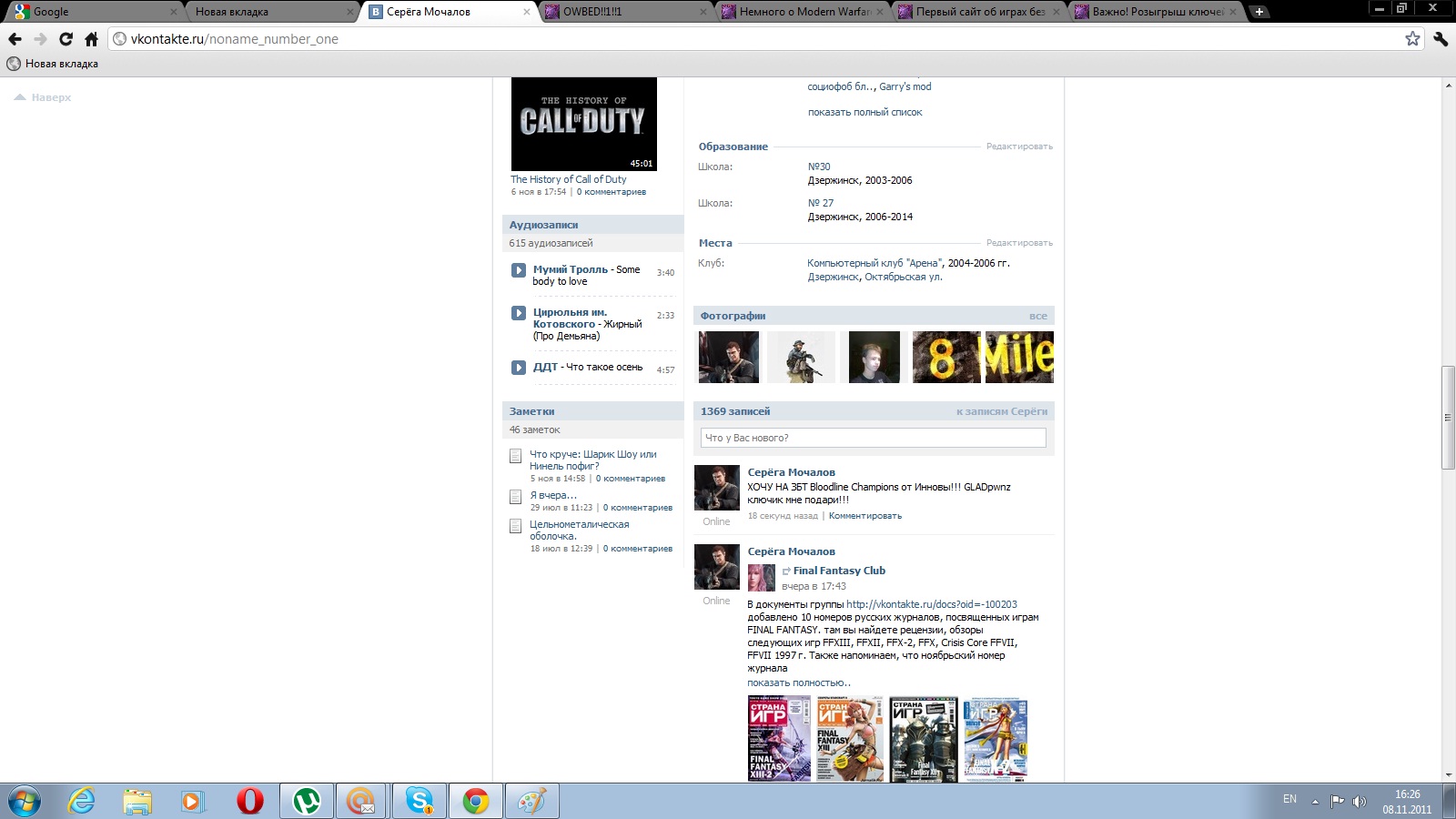The height and width of the screenshot is (819, 1456).
Task: Go to the browser home page
Action: click(91, 39)
